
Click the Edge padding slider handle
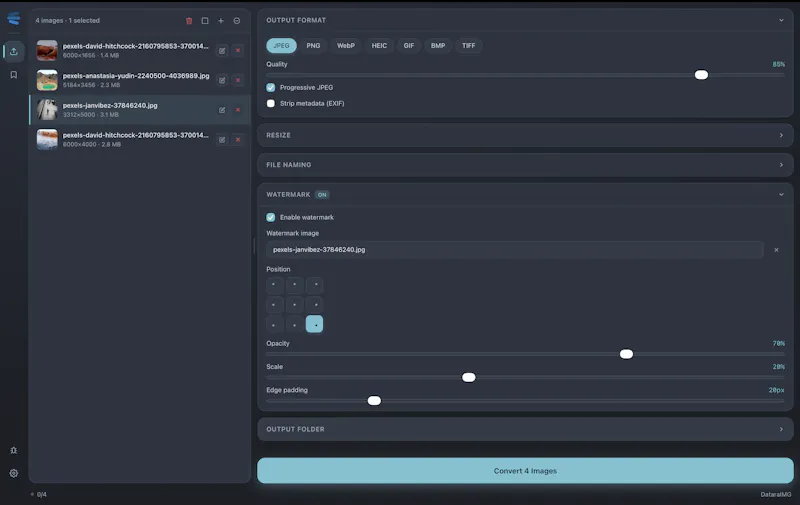(374, 400)
